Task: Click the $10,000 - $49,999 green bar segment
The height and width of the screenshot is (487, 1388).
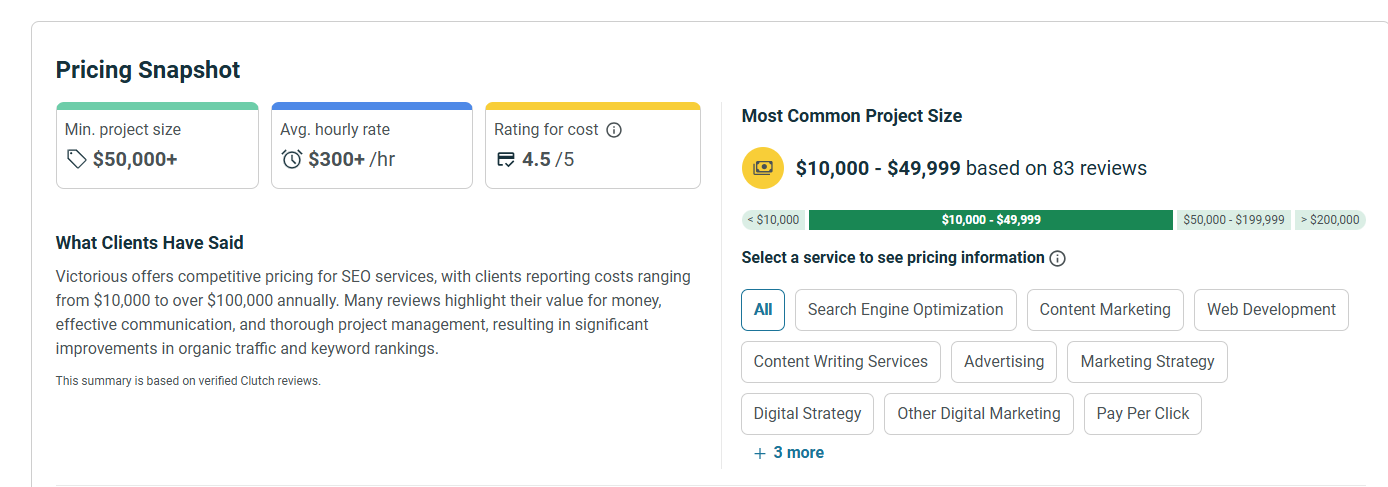Action: 990,220
